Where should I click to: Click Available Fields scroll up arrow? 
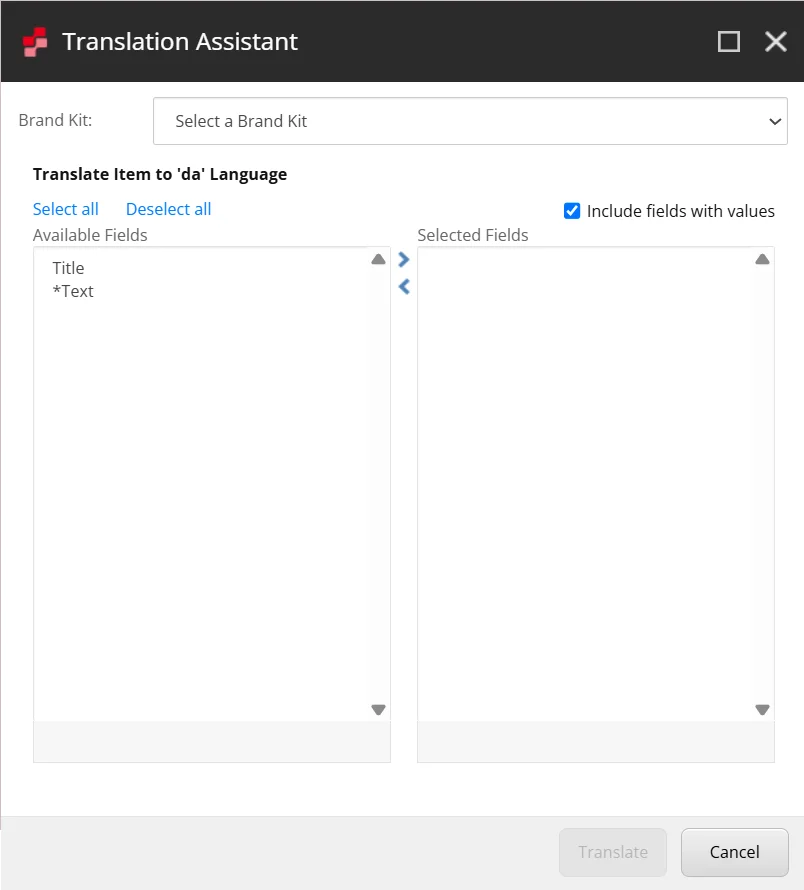(x=378, y=259)
